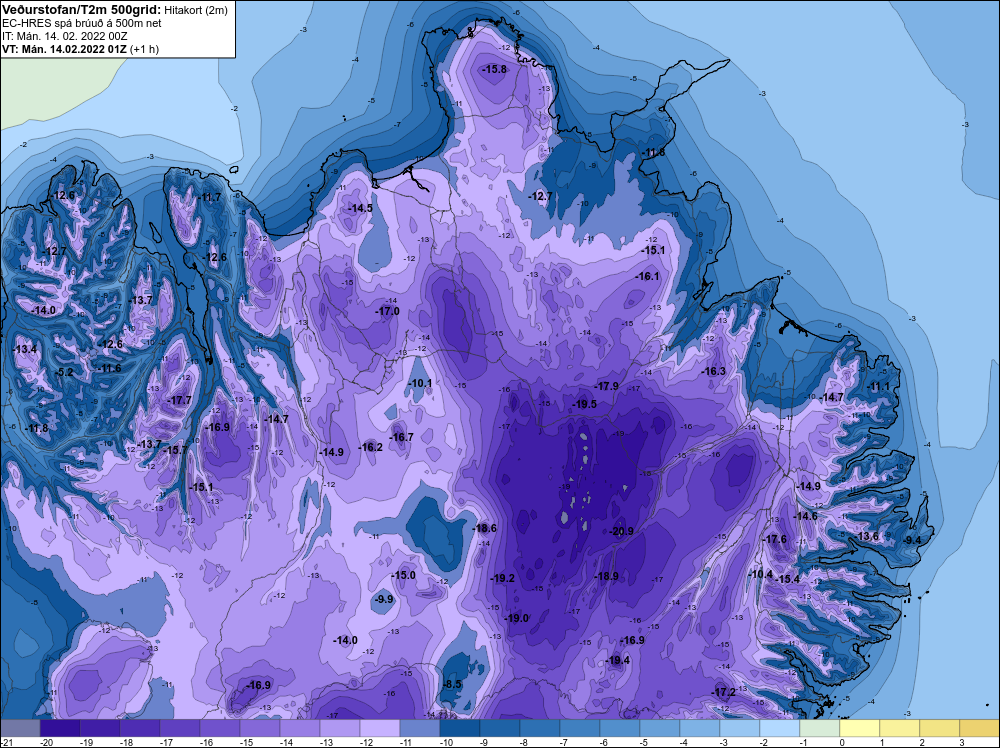Select the -11.1 temperature value

click(x=878, y=386)
